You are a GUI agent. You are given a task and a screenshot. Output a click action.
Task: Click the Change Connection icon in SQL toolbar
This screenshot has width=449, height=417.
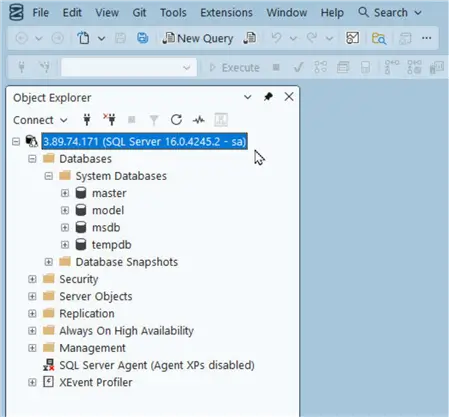45,68
